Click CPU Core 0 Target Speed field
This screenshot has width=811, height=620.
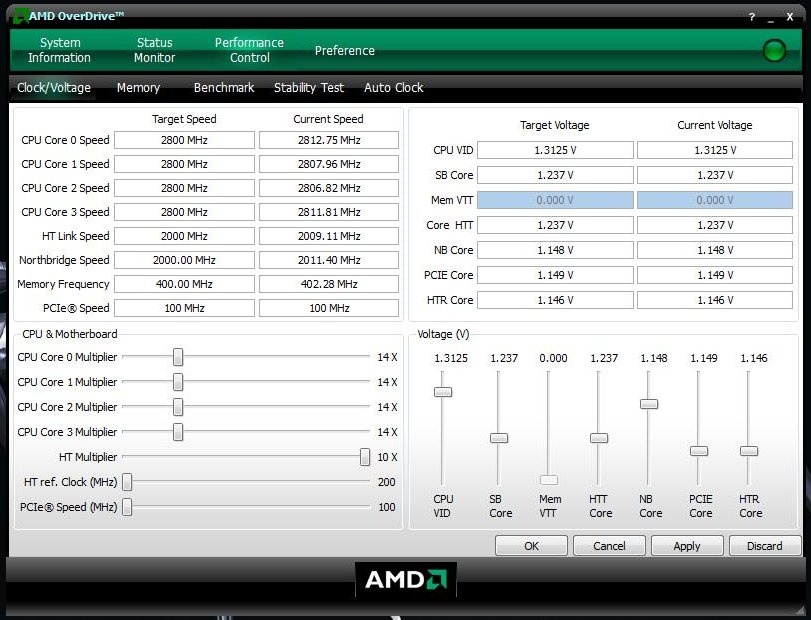(184, 140)
